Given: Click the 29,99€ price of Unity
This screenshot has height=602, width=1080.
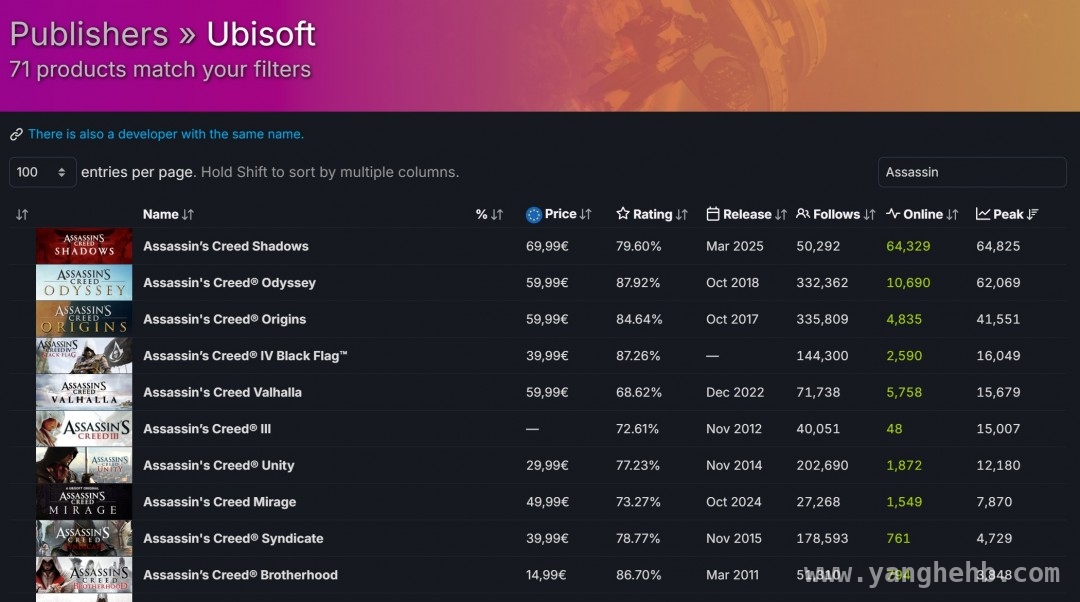Looking at the screenshot, I should coord(548,465).
